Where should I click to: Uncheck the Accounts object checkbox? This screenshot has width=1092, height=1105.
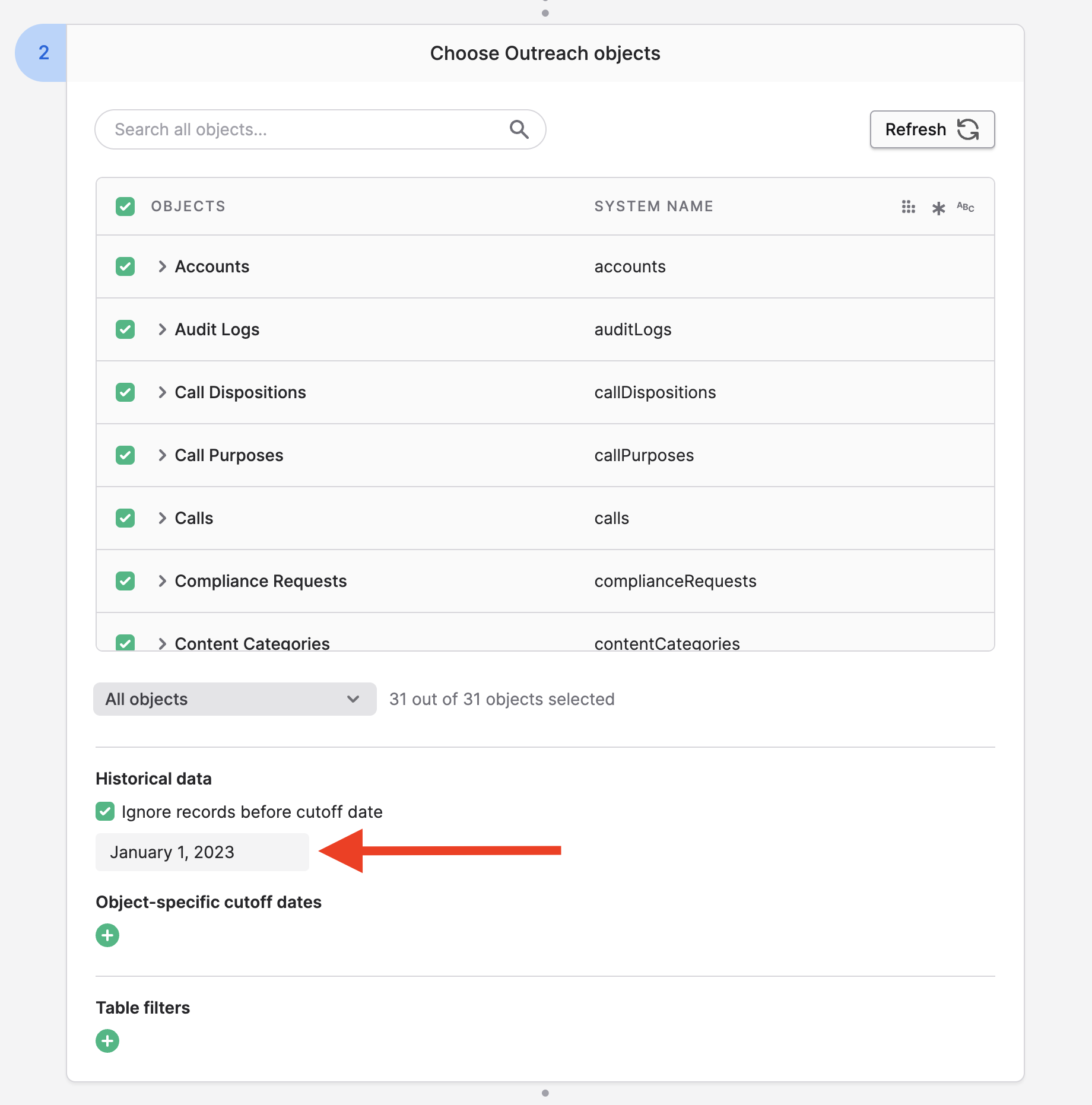pyautogui.click(x=125, y=266)
